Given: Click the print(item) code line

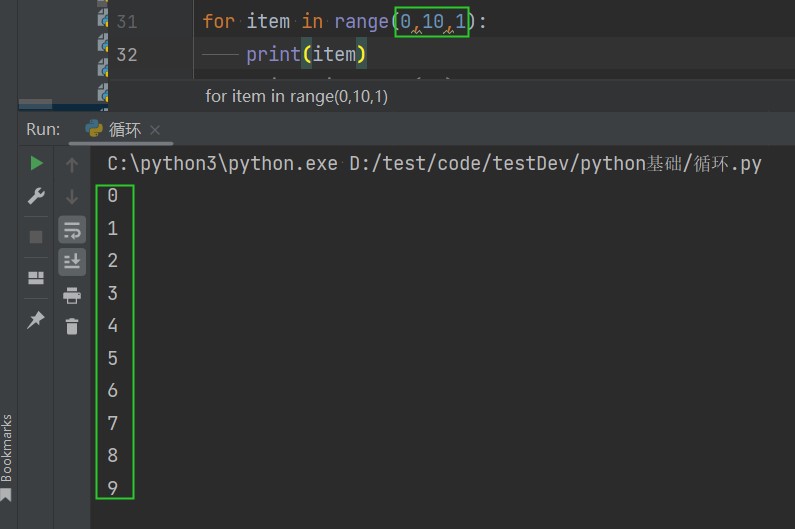Looking at the screenshot, I should coord(306,54).
